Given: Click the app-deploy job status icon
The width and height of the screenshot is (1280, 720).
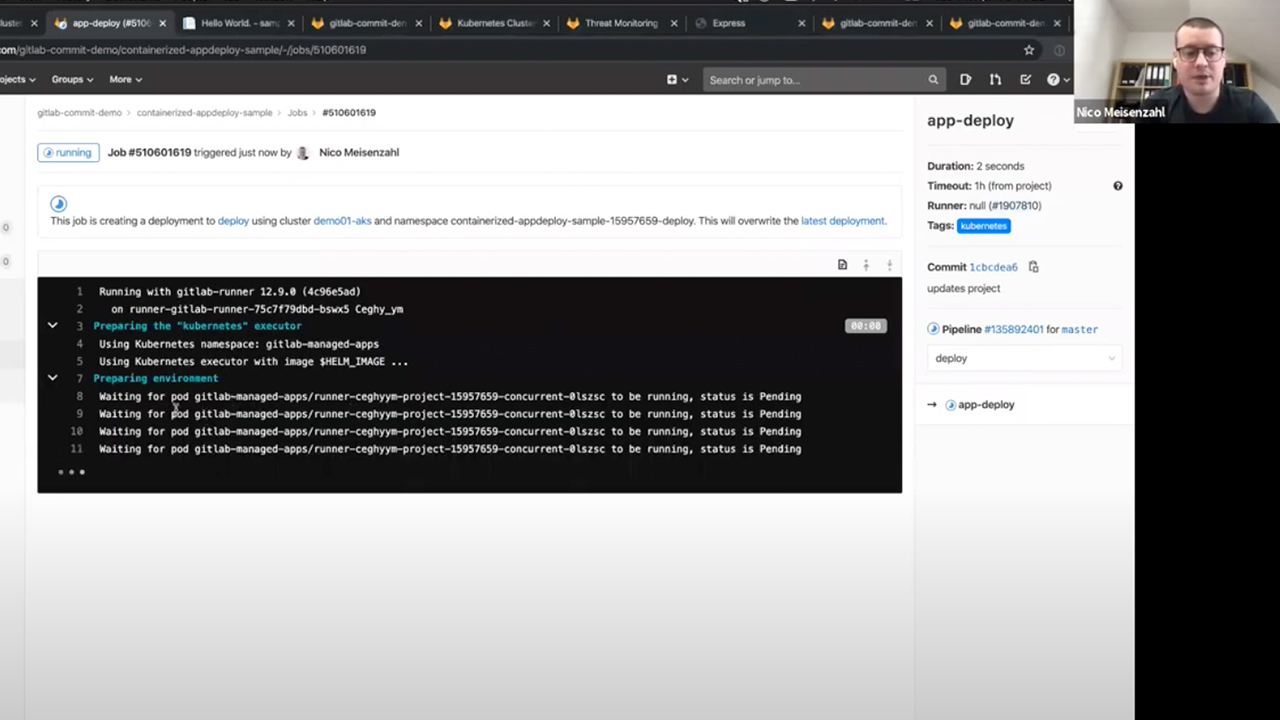Looking at the screenshot, I should [x=950, y=405].
